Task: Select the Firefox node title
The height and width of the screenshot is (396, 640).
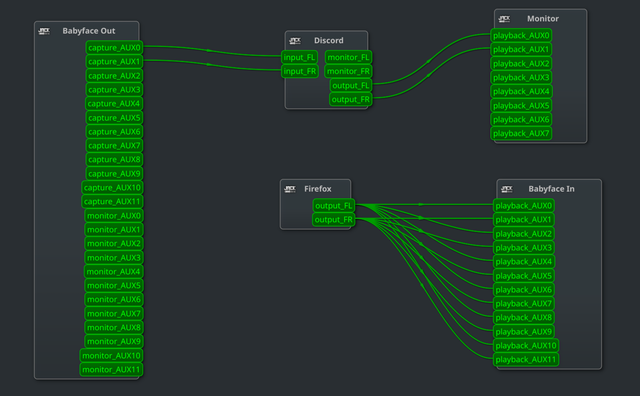Action: tap(318, 189)
